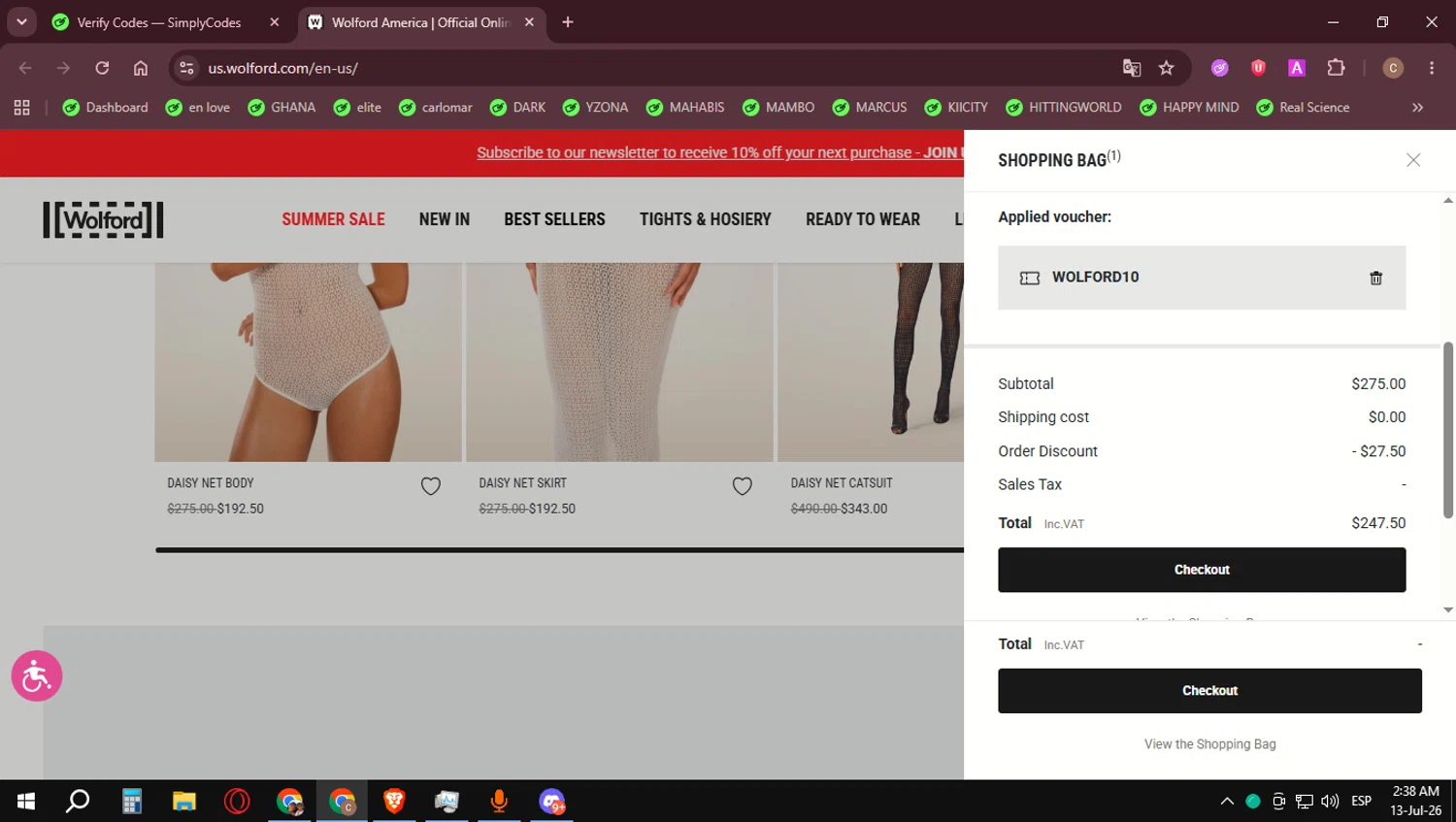Click the product carousel horizontal scroll bar

tap(559, 550)
